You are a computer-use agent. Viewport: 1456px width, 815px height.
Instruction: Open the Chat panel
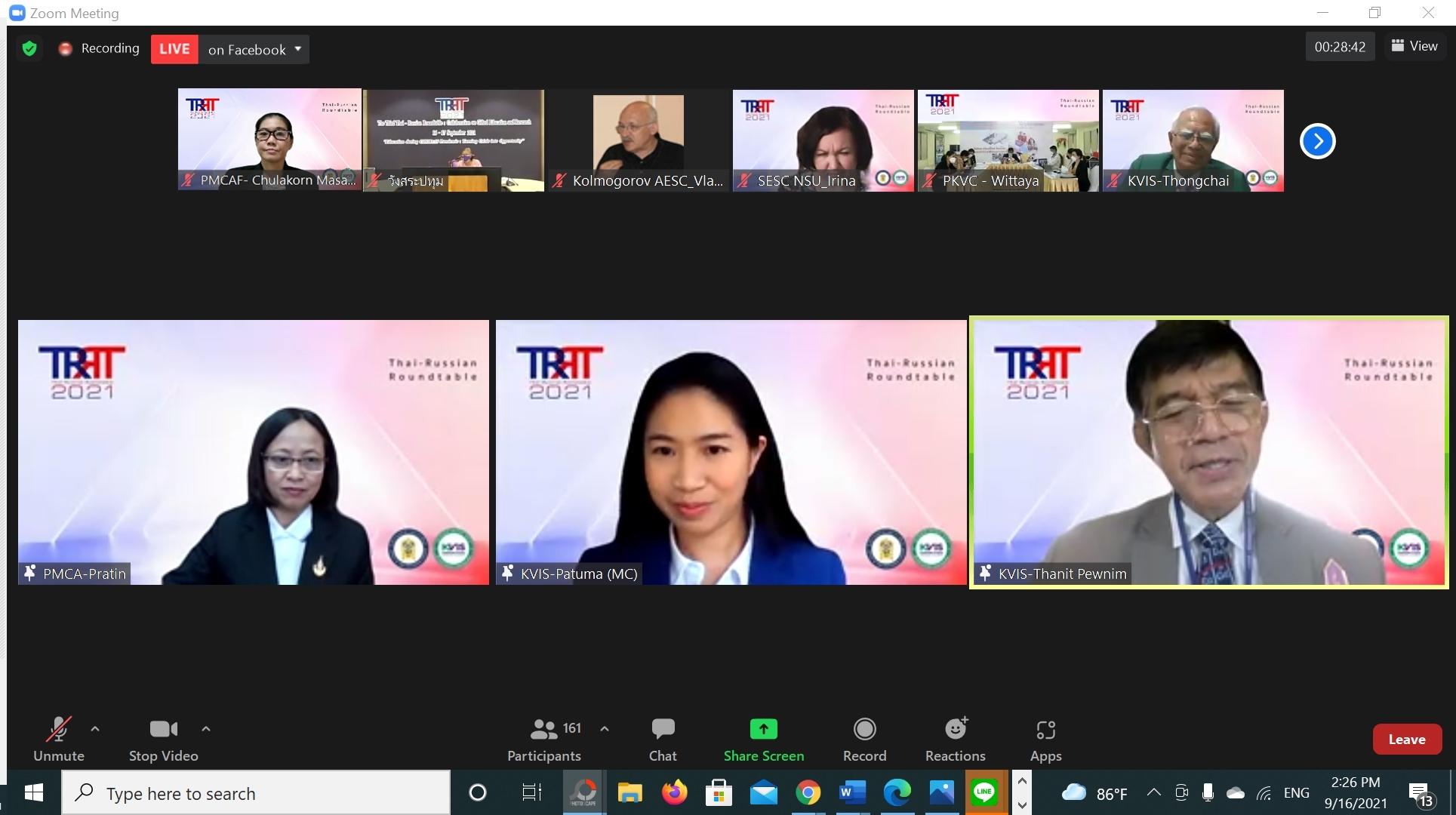point(663,740)
